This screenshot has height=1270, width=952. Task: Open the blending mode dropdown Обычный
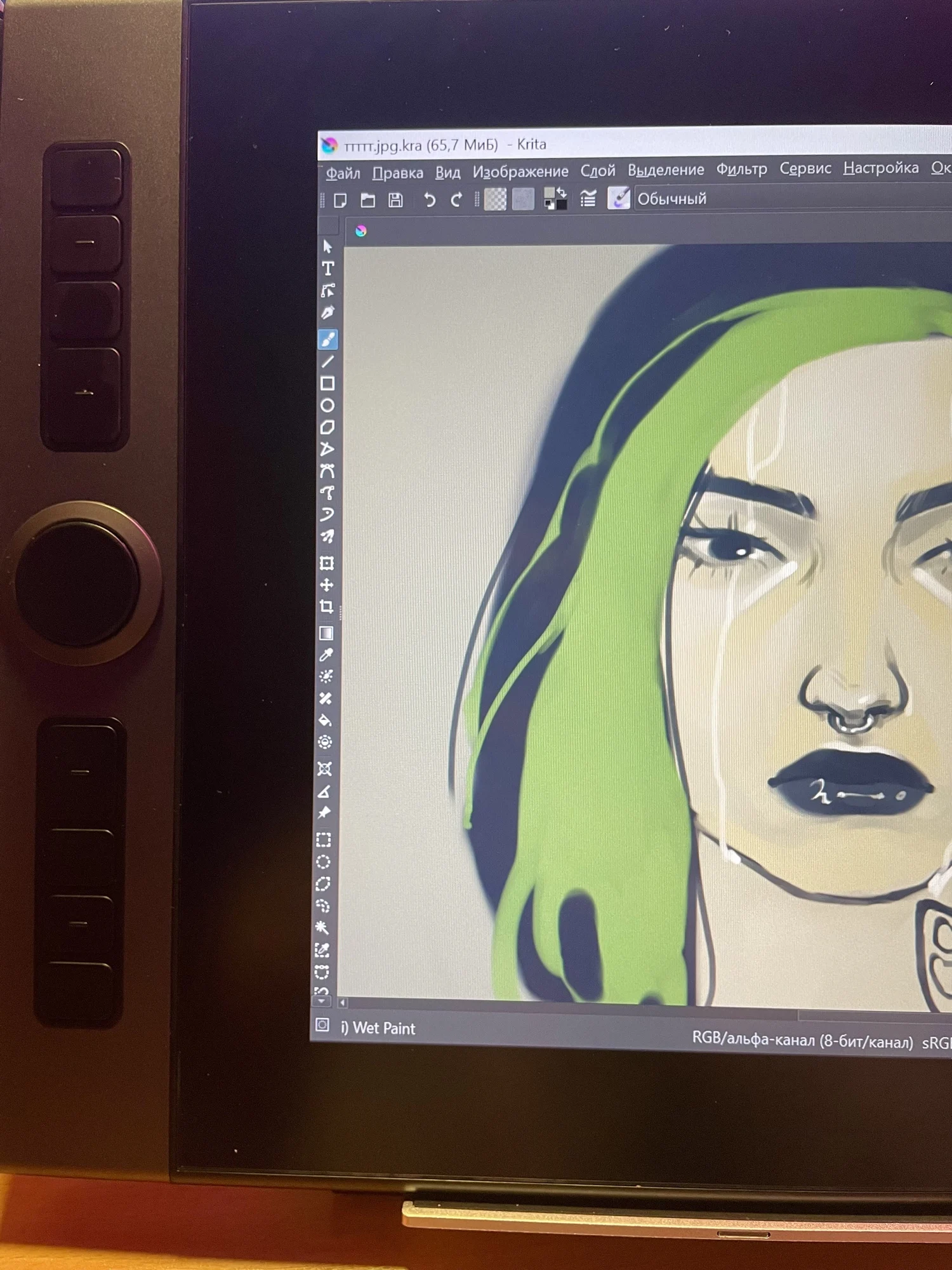point(793,198)
